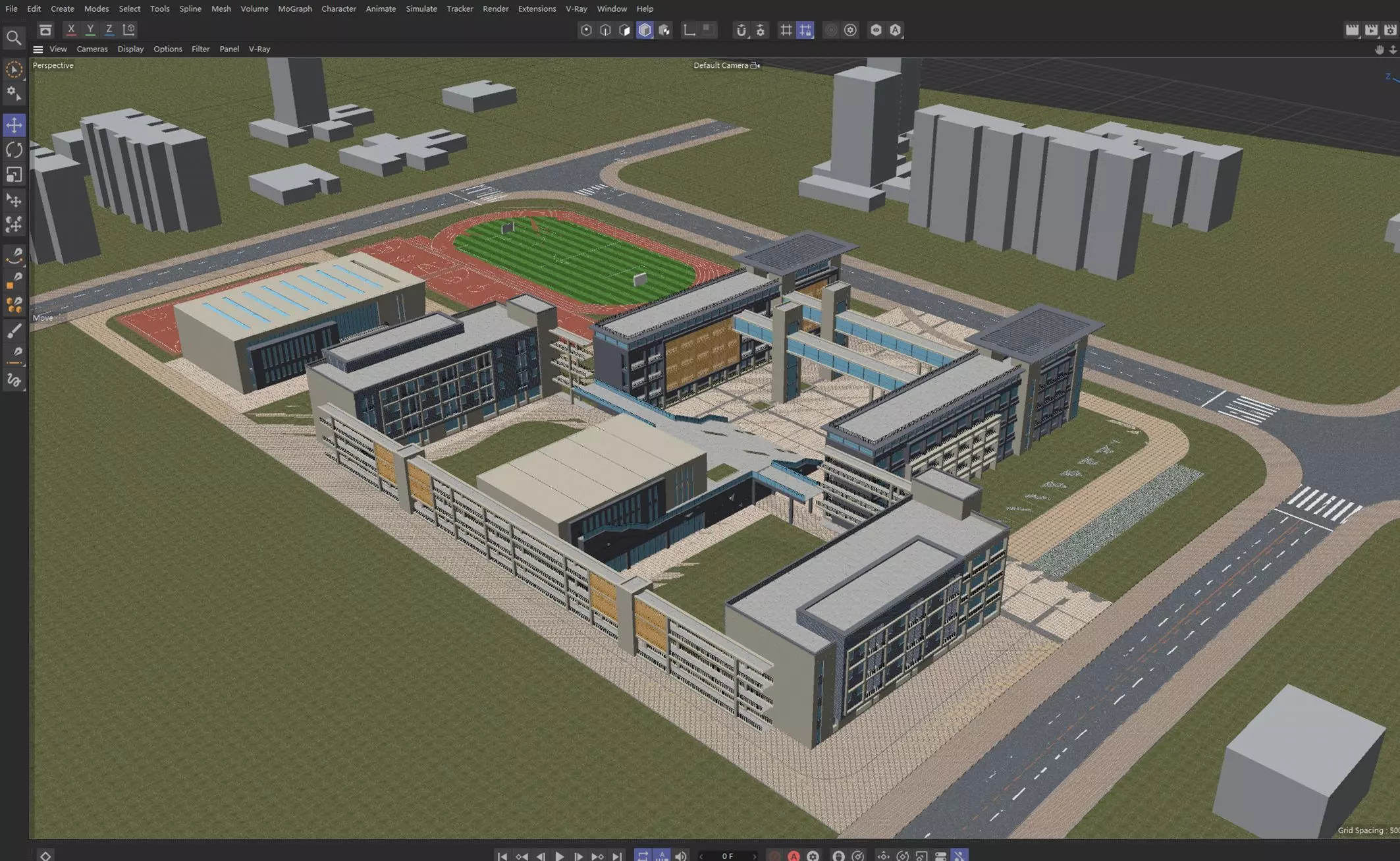Choose the Spline Pen arc tool
This screenshot has height=861, width=1400.
point(14,255)
